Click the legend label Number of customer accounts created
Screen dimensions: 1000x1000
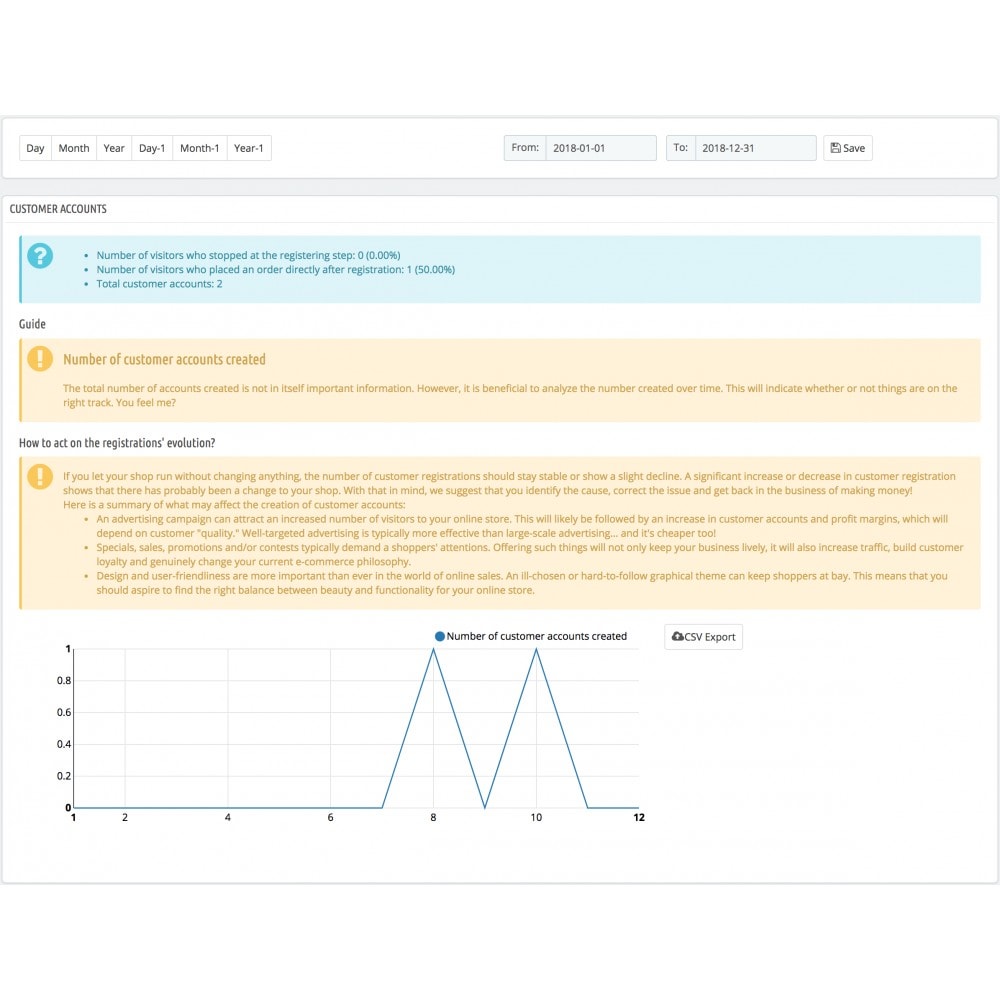pos(536,636)
